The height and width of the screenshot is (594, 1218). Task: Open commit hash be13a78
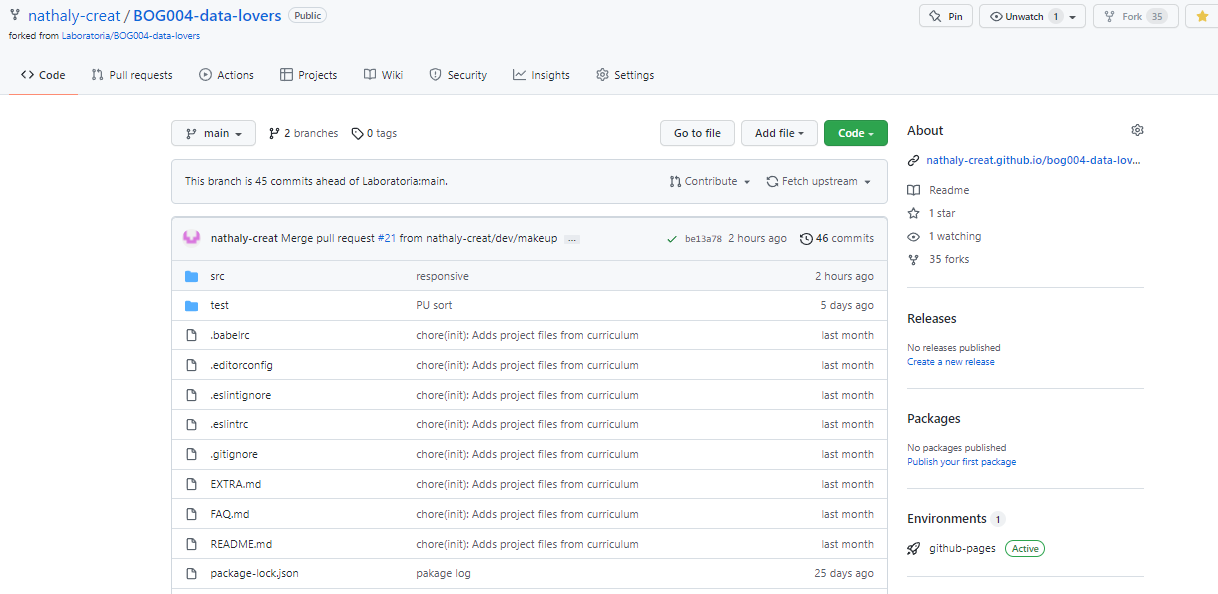(x=703, y=239)
